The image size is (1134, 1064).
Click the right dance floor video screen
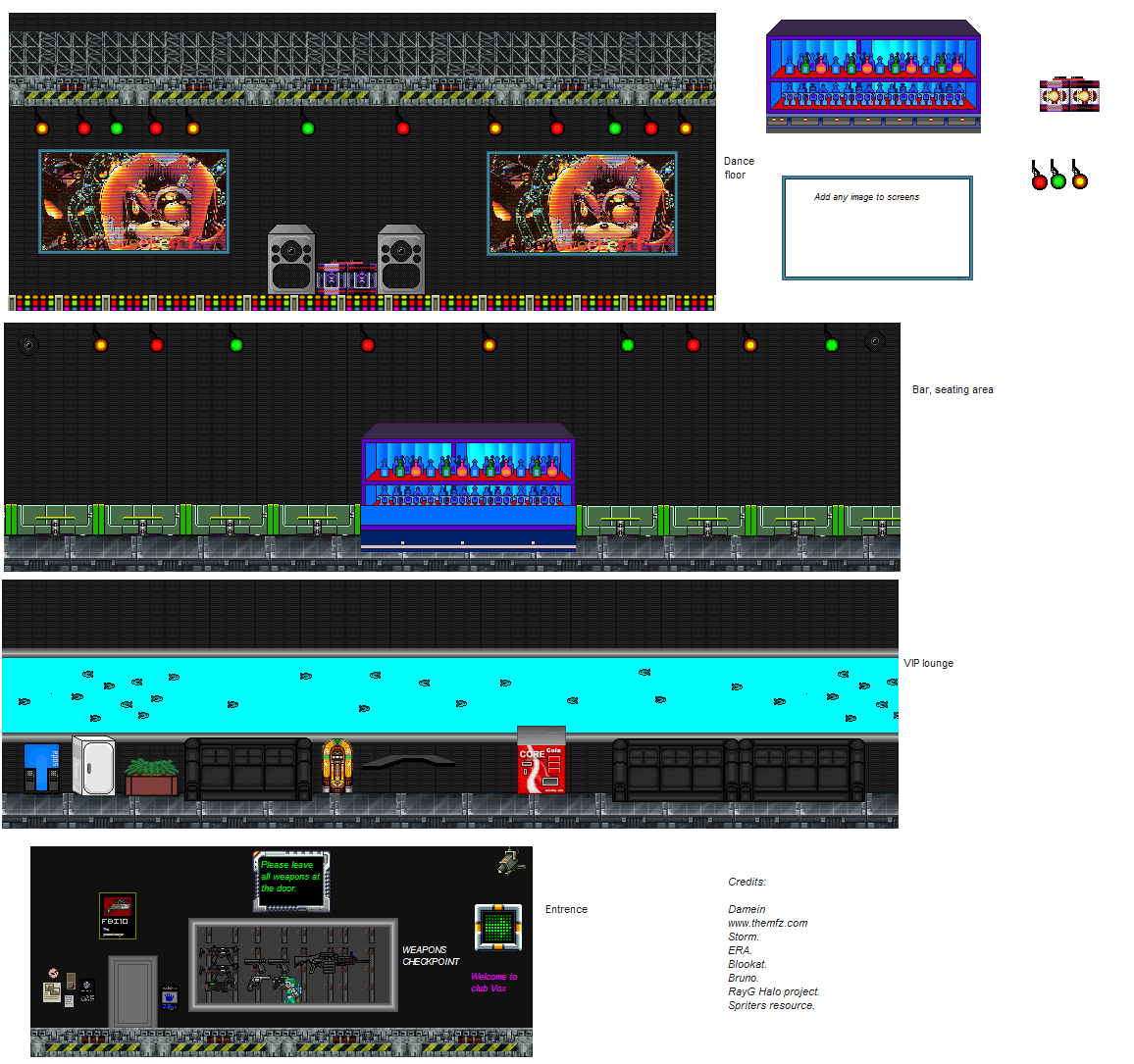pyautogui.click(x=582, y=203)
